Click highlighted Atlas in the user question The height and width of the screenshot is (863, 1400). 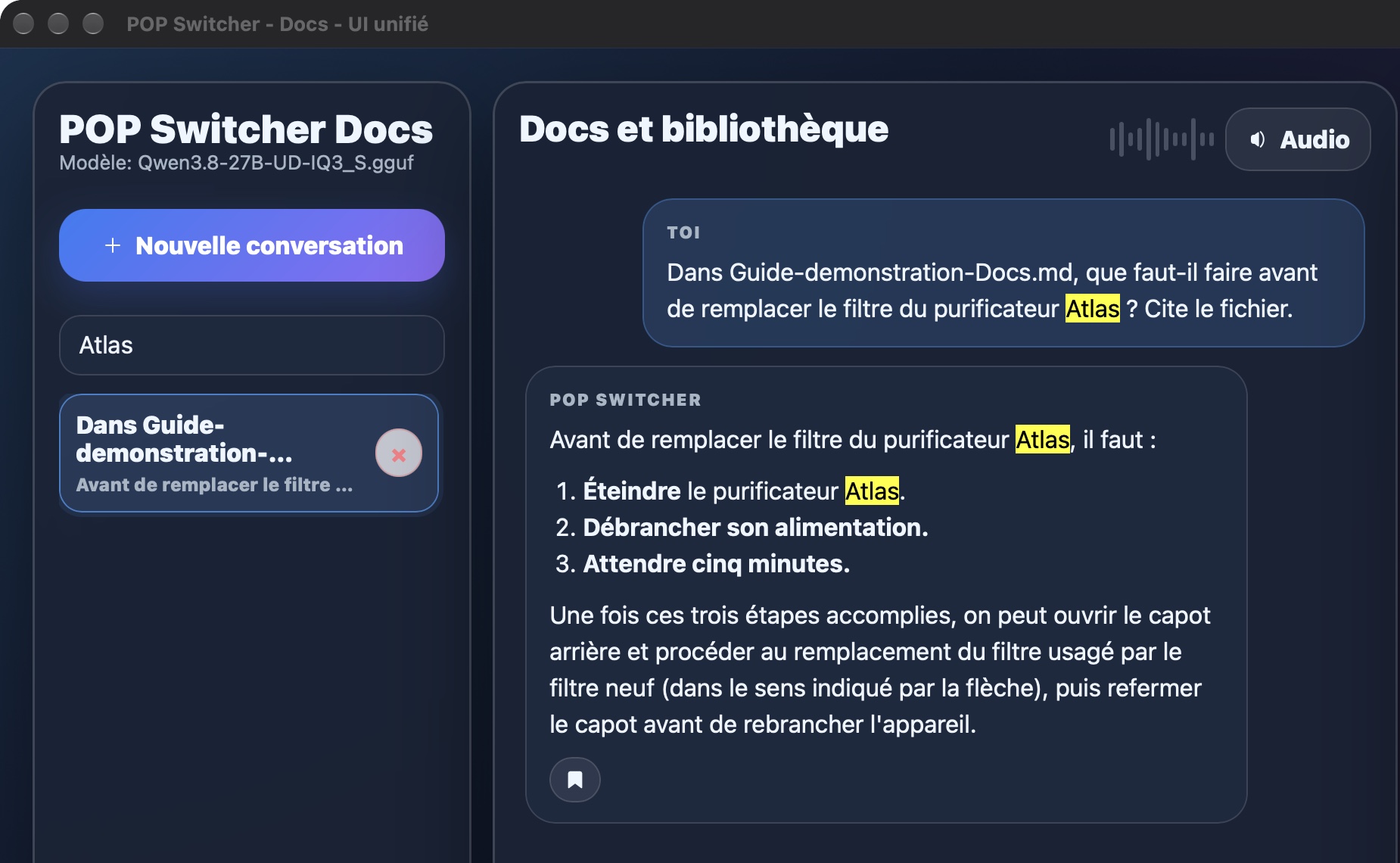1093,309
